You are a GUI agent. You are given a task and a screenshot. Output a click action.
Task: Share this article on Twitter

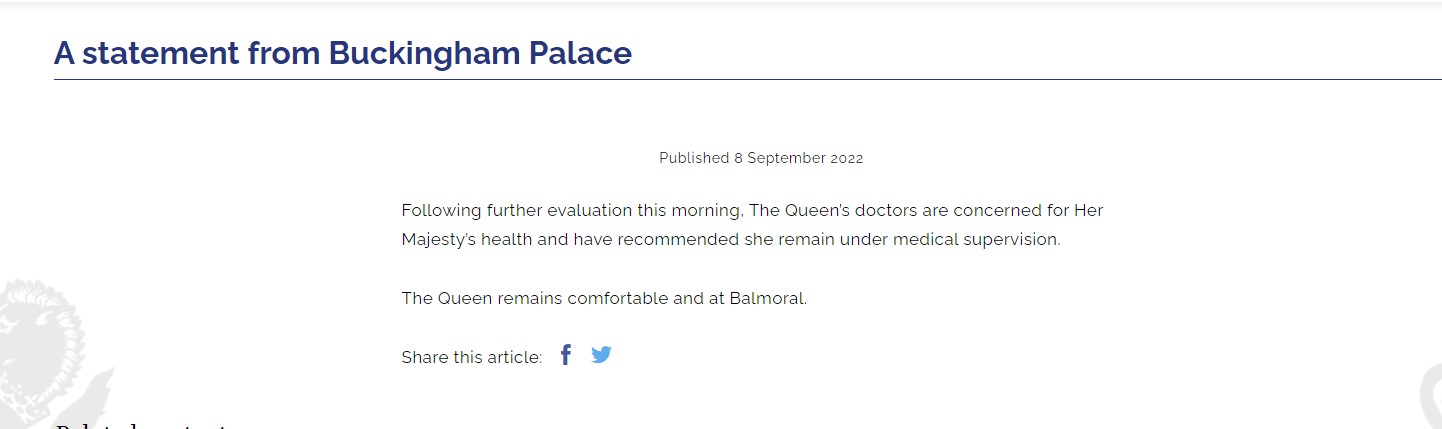click(601, 355)
